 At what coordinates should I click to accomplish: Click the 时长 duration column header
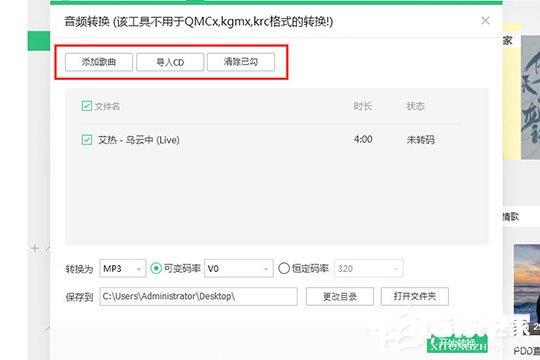pyautogui.click(x=363, y=106)
